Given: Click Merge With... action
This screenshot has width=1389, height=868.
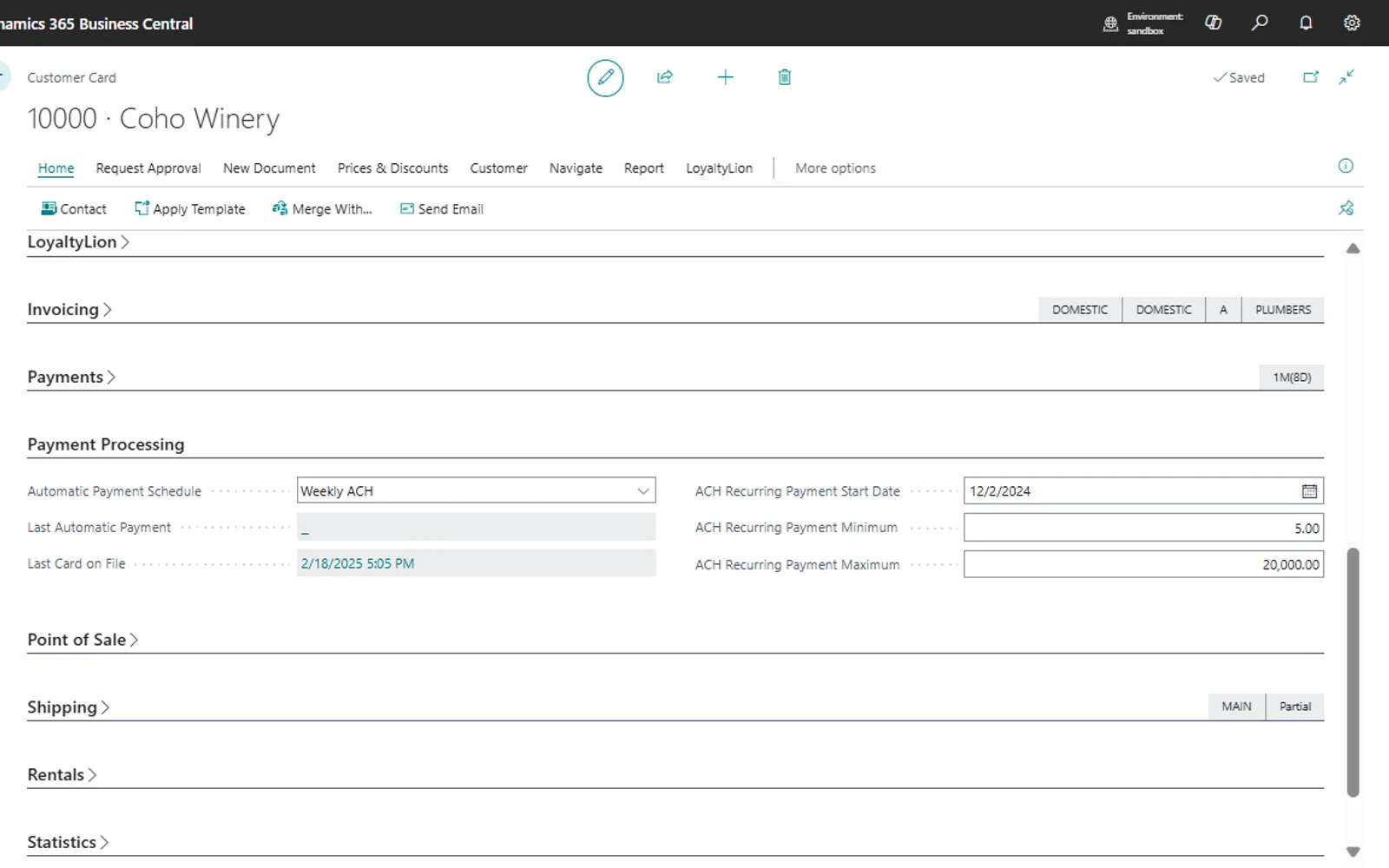Looking at the screenshot, I should pos(322,209).
